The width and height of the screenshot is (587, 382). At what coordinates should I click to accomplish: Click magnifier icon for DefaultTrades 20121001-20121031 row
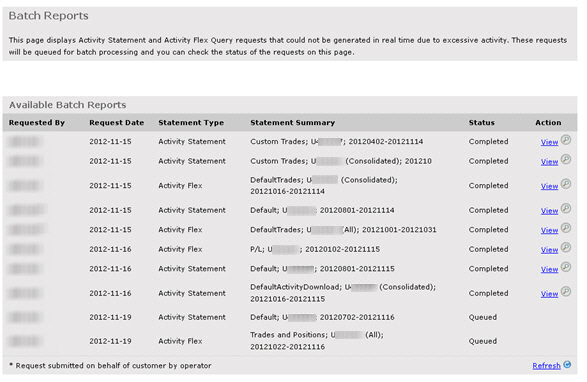(x=566, y=228)
